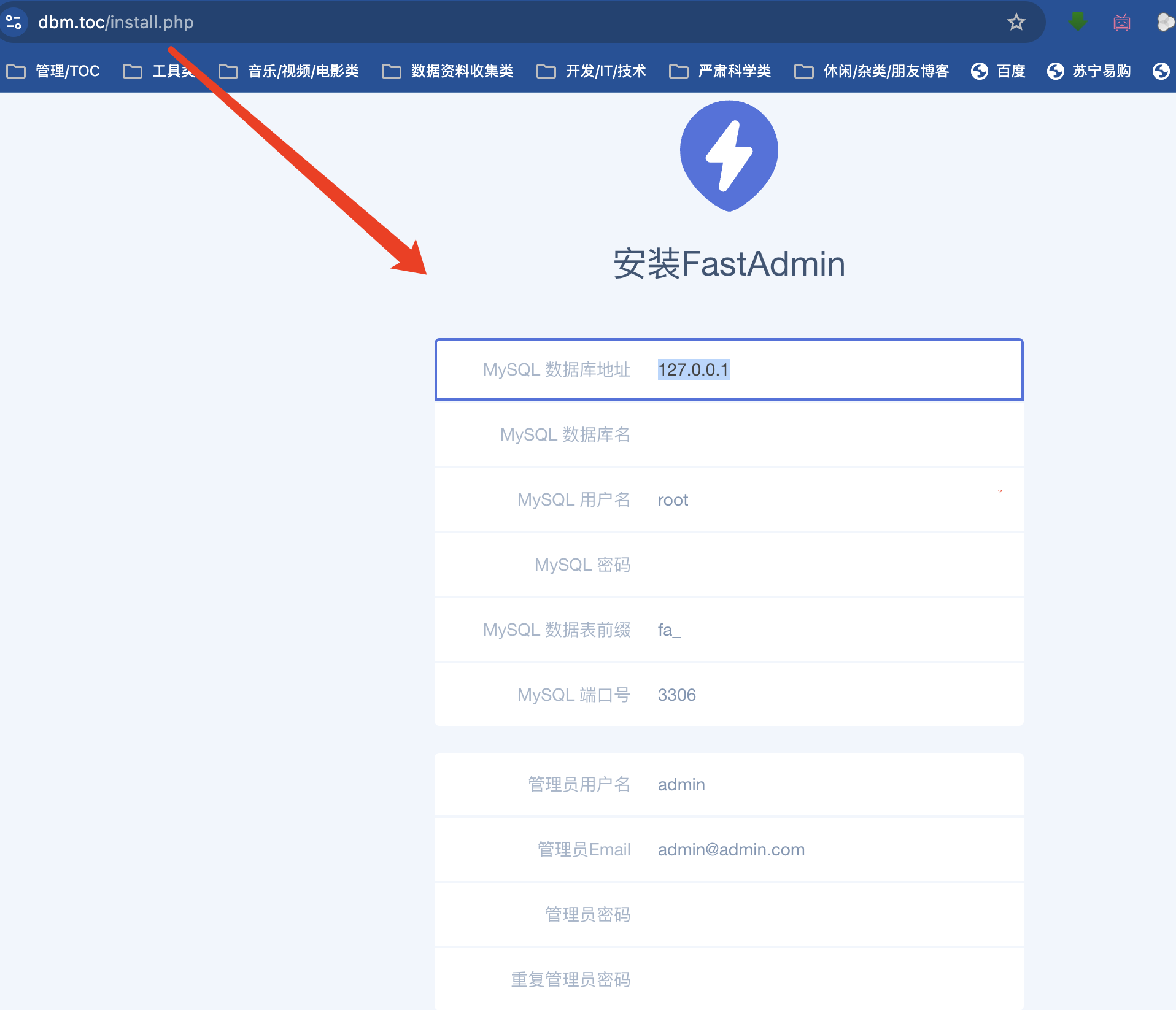Open the 开发/IT/技术 bookmark folder
Image resolution: width=1176 pixels, height=1010 pixels.
(591, 71)
